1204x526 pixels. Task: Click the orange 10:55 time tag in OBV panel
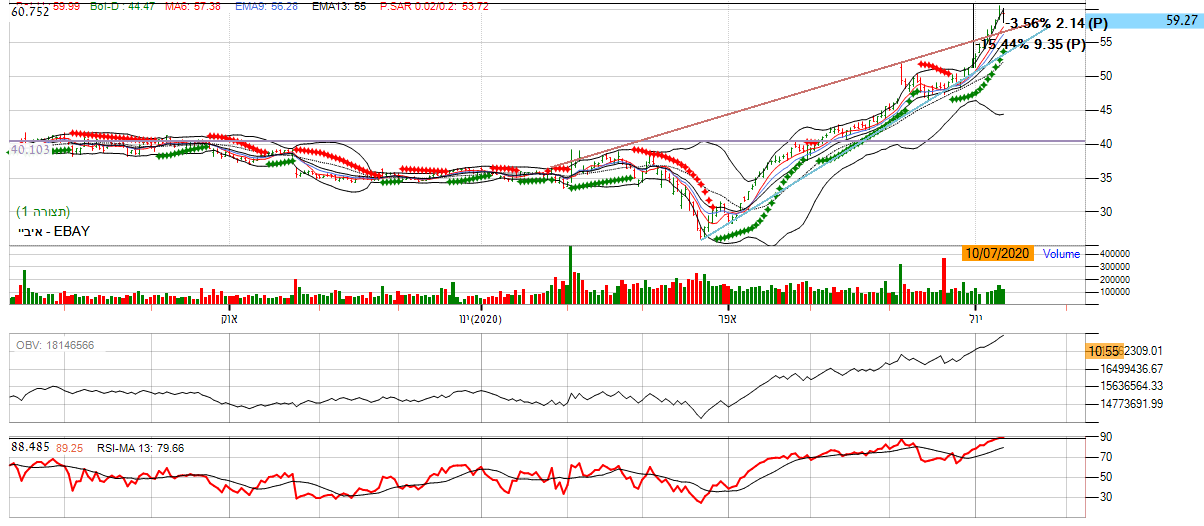(x=1104, y=351)
